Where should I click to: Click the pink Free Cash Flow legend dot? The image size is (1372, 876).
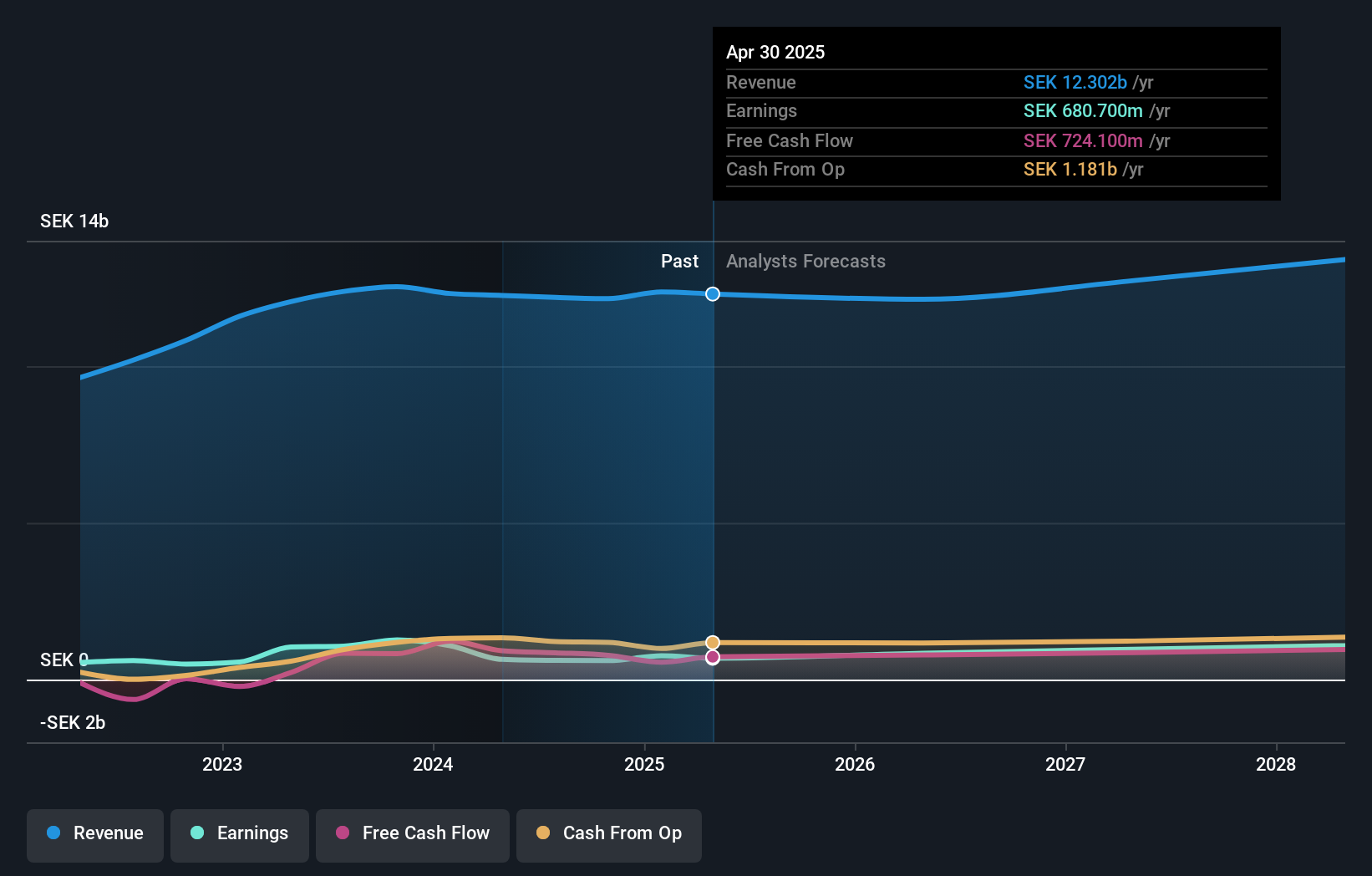343,833
